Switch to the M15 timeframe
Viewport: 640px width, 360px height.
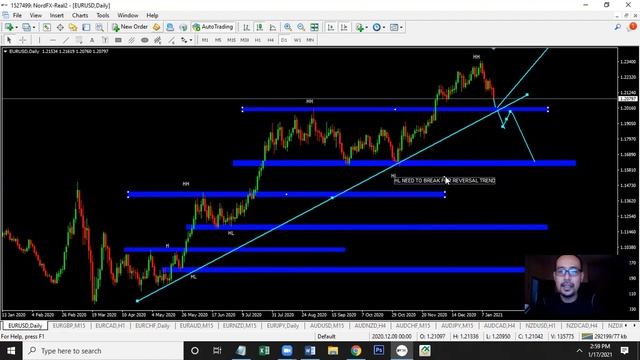(231, 40)
